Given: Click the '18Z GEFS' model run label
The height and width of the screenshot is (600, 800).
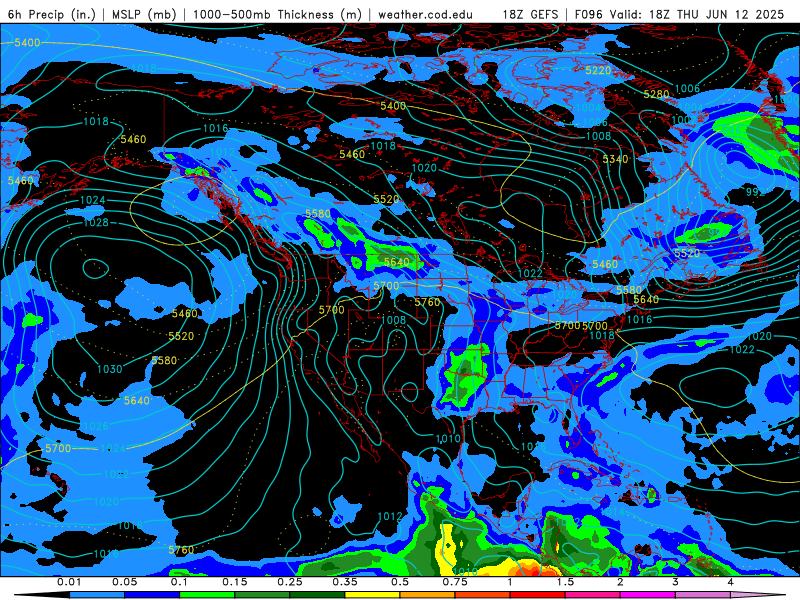Looking at the screenshot, I should click(x=531, y=14).
